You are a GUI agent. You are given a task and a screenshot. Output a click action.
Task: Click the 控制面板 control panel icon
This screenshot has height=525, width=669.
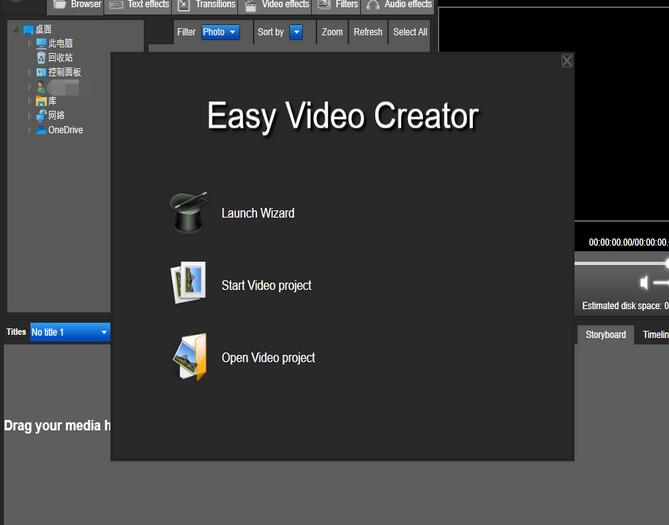coord(41,72)
